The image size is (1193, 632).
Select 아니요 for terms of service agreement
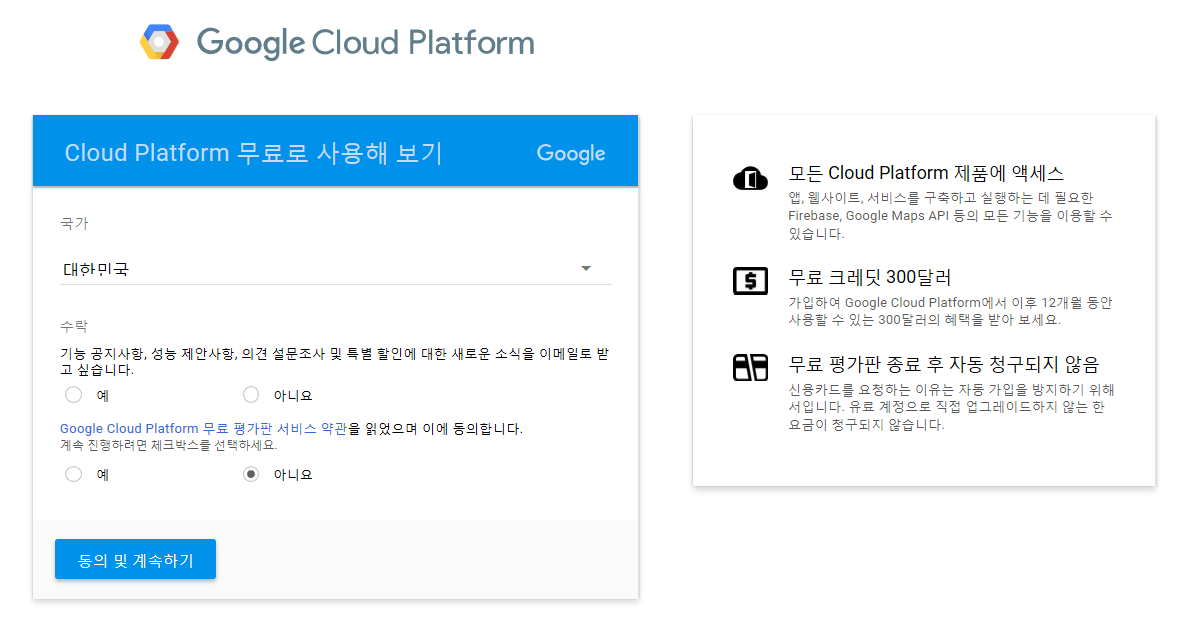pyautogui.click(x=251, y=474)
